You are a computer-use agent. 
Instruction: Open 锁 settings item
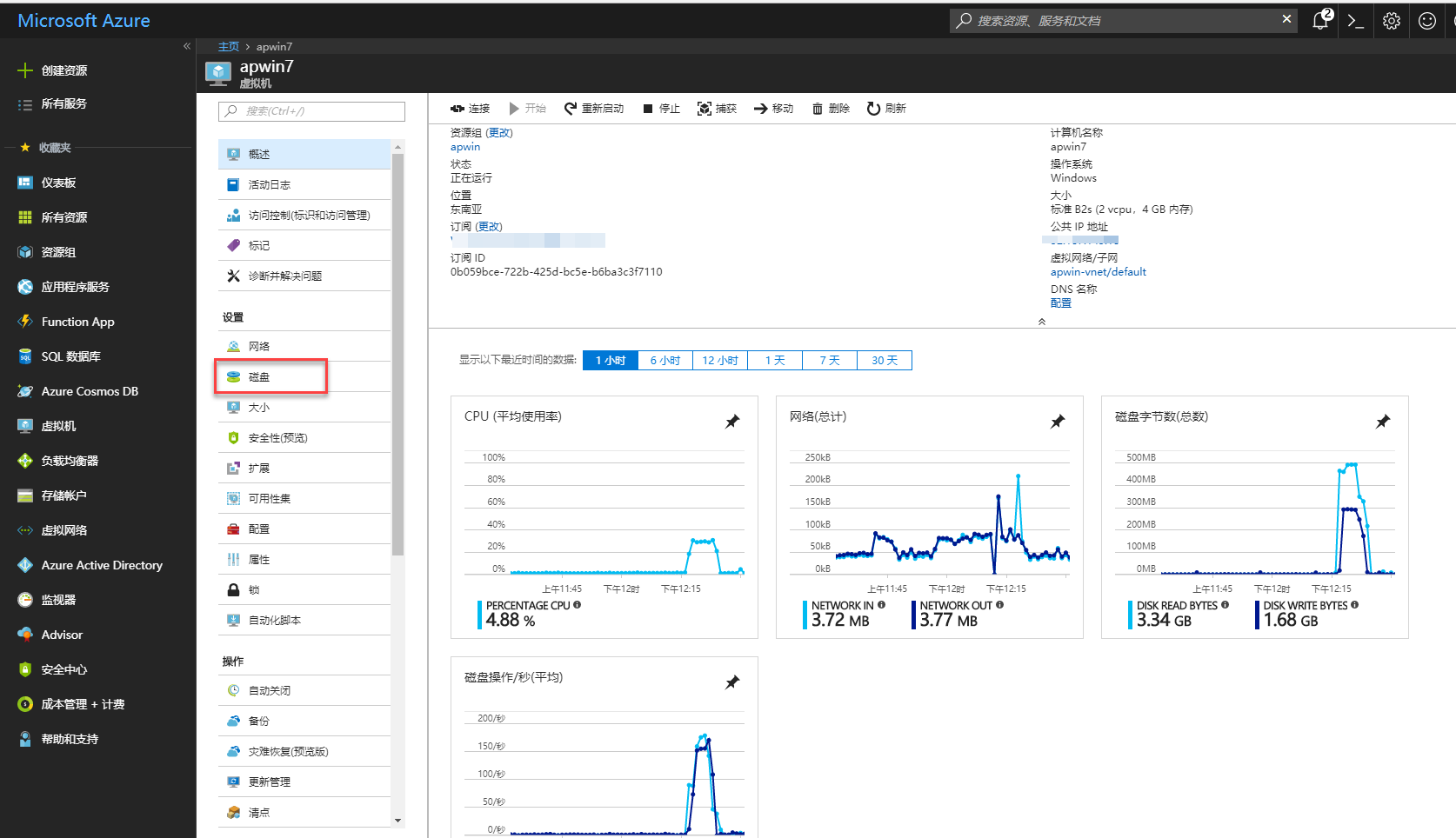[304, 589]
